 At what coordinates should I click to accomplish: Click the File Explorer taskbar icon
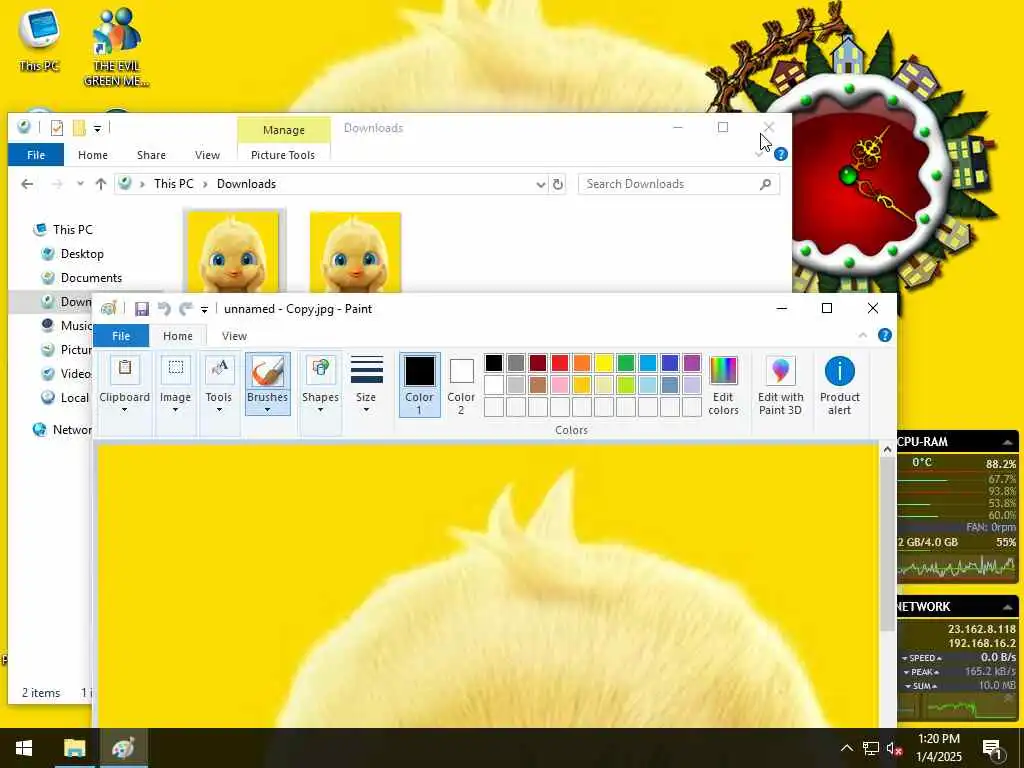click(74, 748)
